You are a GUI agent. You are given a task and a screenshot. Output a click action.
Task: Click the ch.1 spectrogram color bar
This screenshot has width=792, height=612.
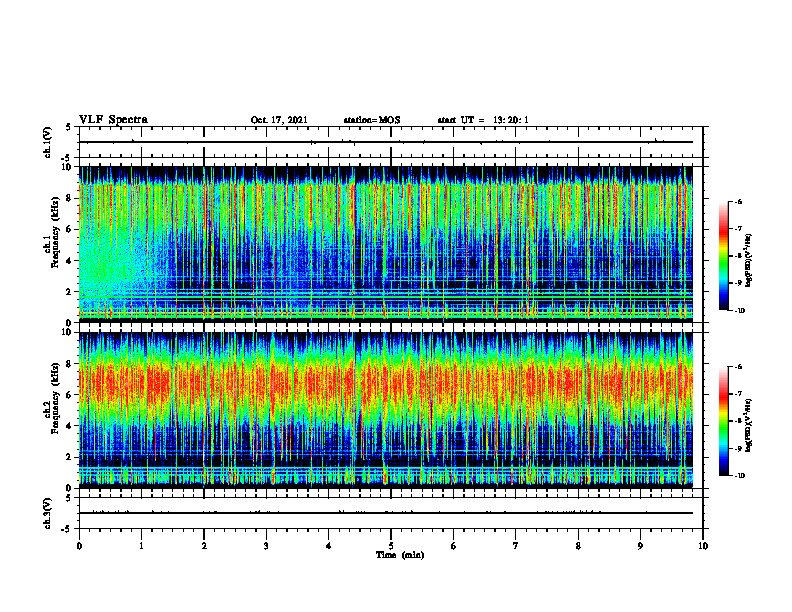point(723,256)
